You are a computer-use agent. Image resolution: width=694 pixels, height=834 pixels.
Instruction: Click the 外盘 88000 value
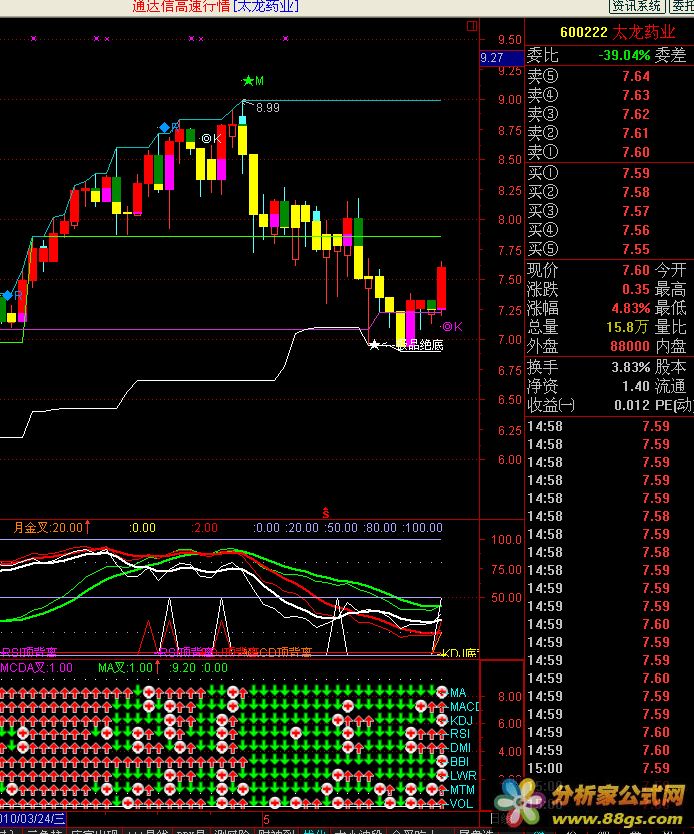630,346
